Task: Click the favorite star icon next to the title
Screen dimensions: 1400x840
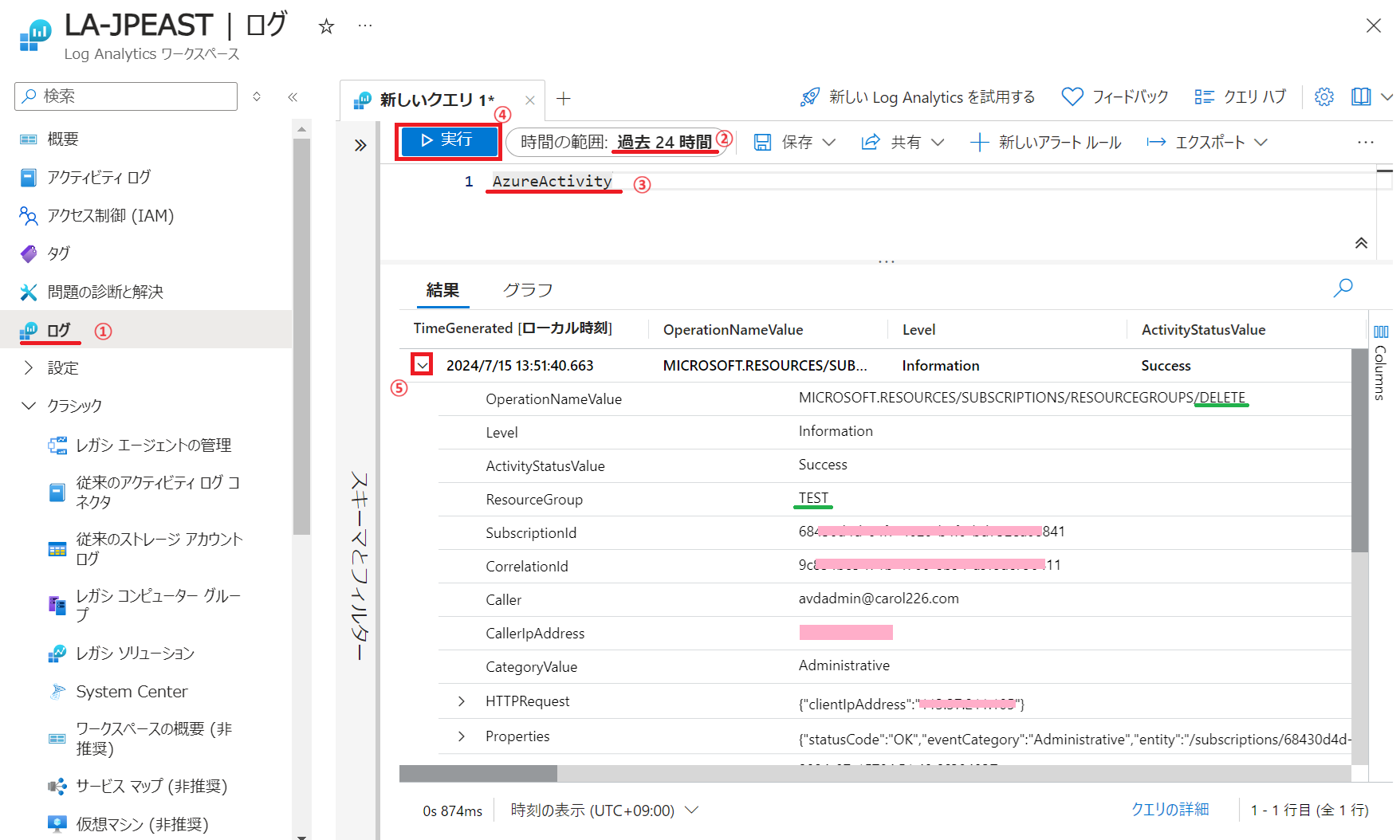Action: (x=326, y=27)
